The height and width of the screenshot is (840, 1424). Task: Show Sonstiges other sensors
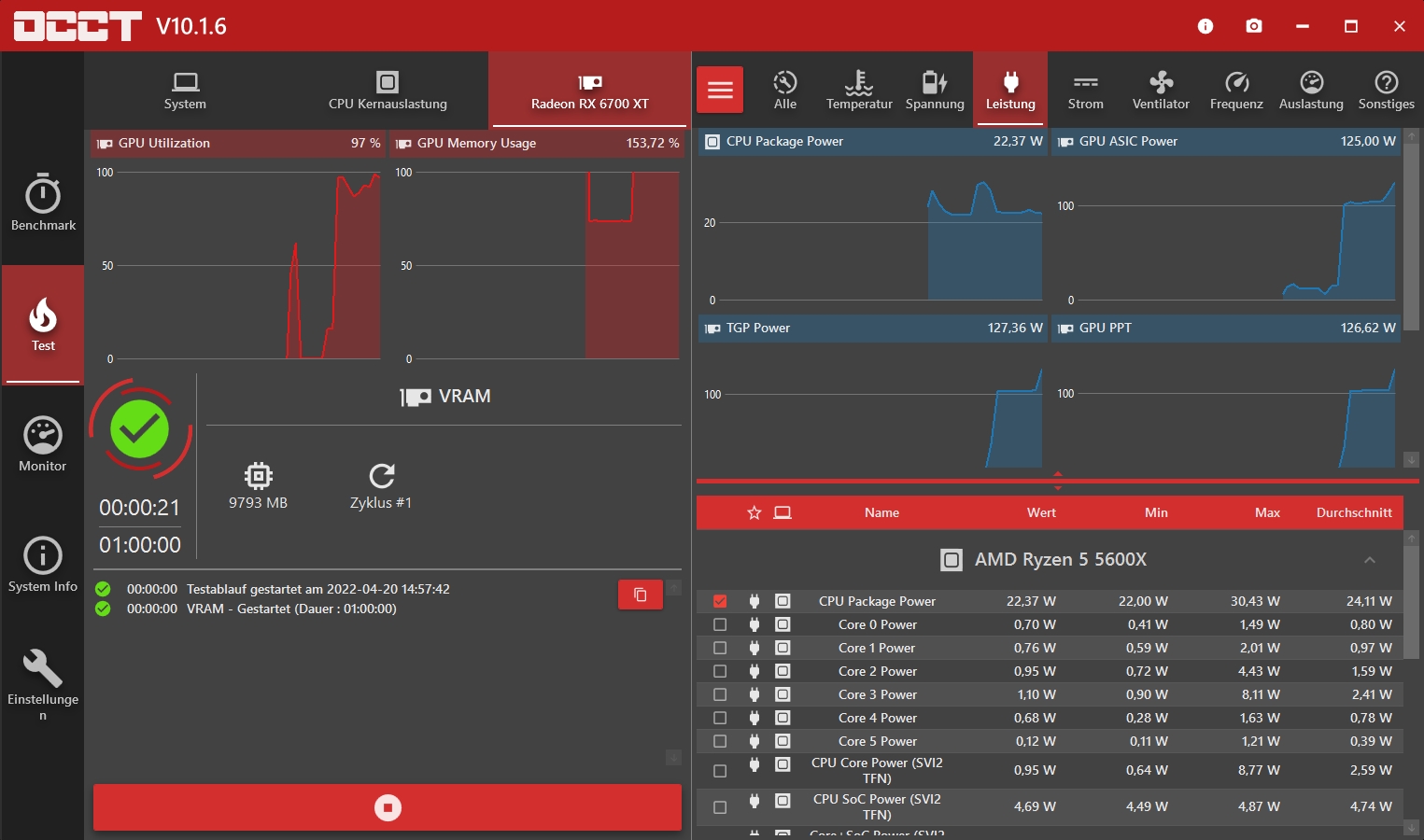point(1387,91)
